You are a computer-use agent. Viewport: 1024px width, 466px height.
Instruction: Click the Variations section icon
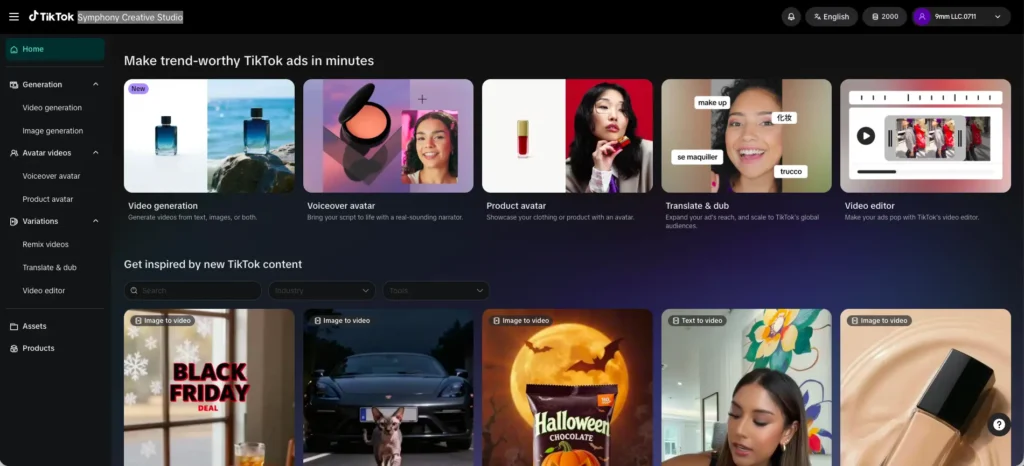point(14,221)
